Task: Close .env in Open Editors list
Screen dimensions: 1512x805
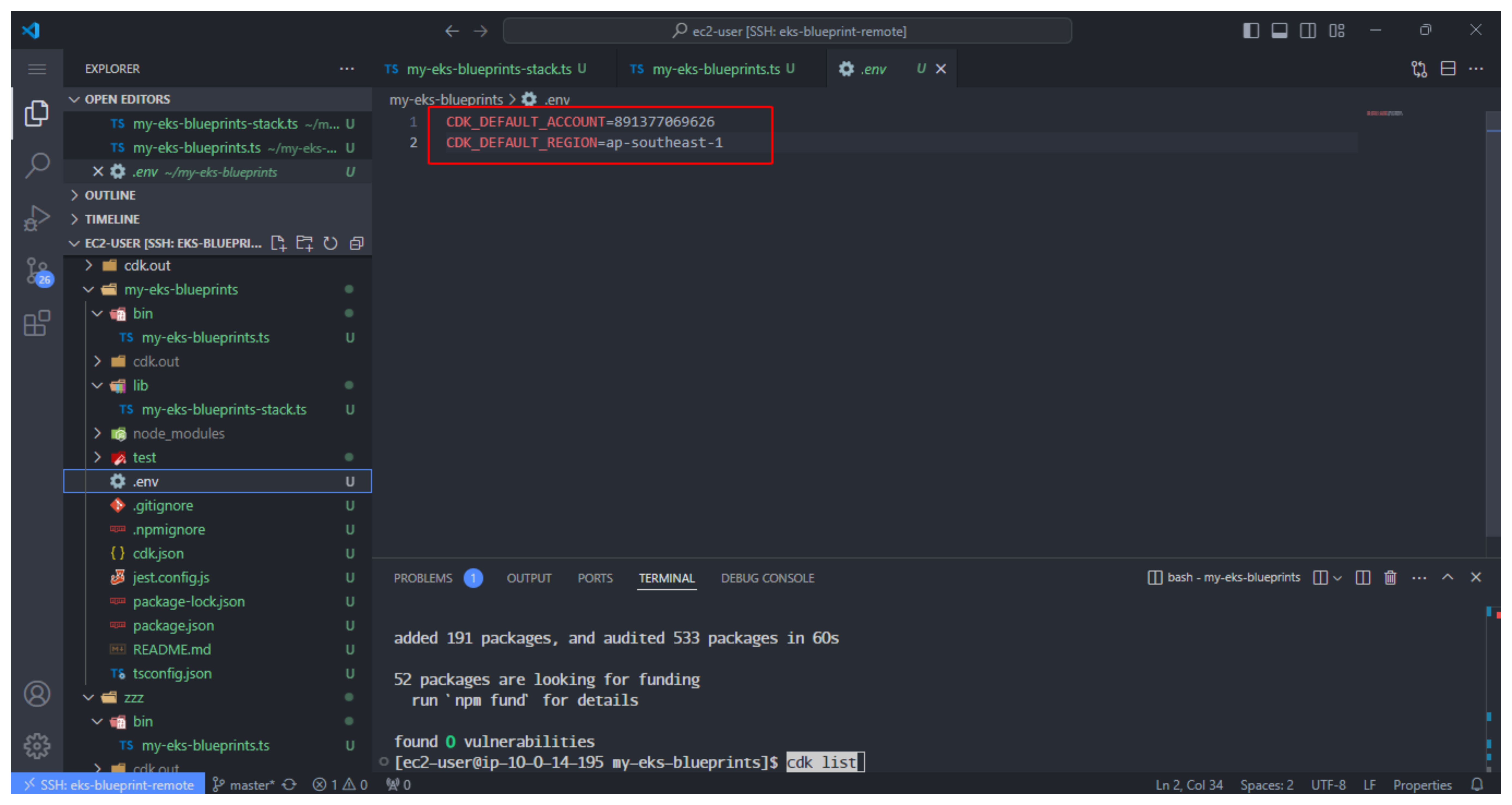Action: (98, 172)
